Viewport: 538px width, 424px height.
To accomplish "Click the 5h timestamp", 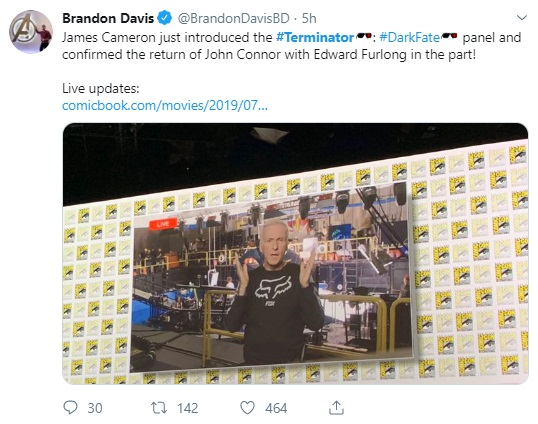I will pos(309,18).
